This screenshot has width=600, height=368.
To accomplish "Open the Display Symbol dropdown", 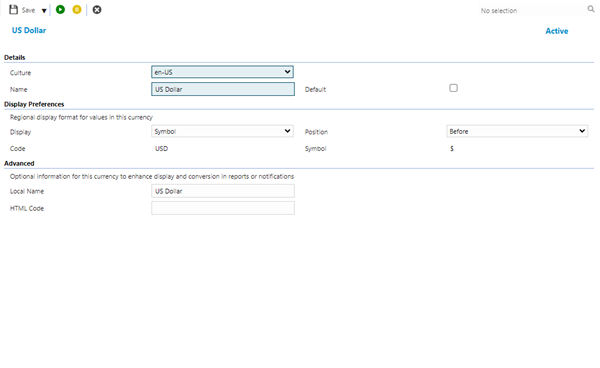I will pos(222,131).
